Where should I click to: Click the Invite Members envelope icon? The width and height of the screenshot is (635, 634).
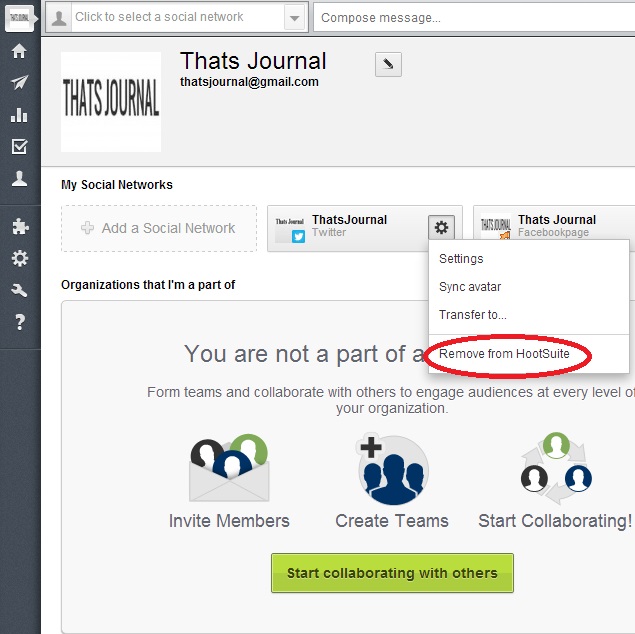pos(229,468)
